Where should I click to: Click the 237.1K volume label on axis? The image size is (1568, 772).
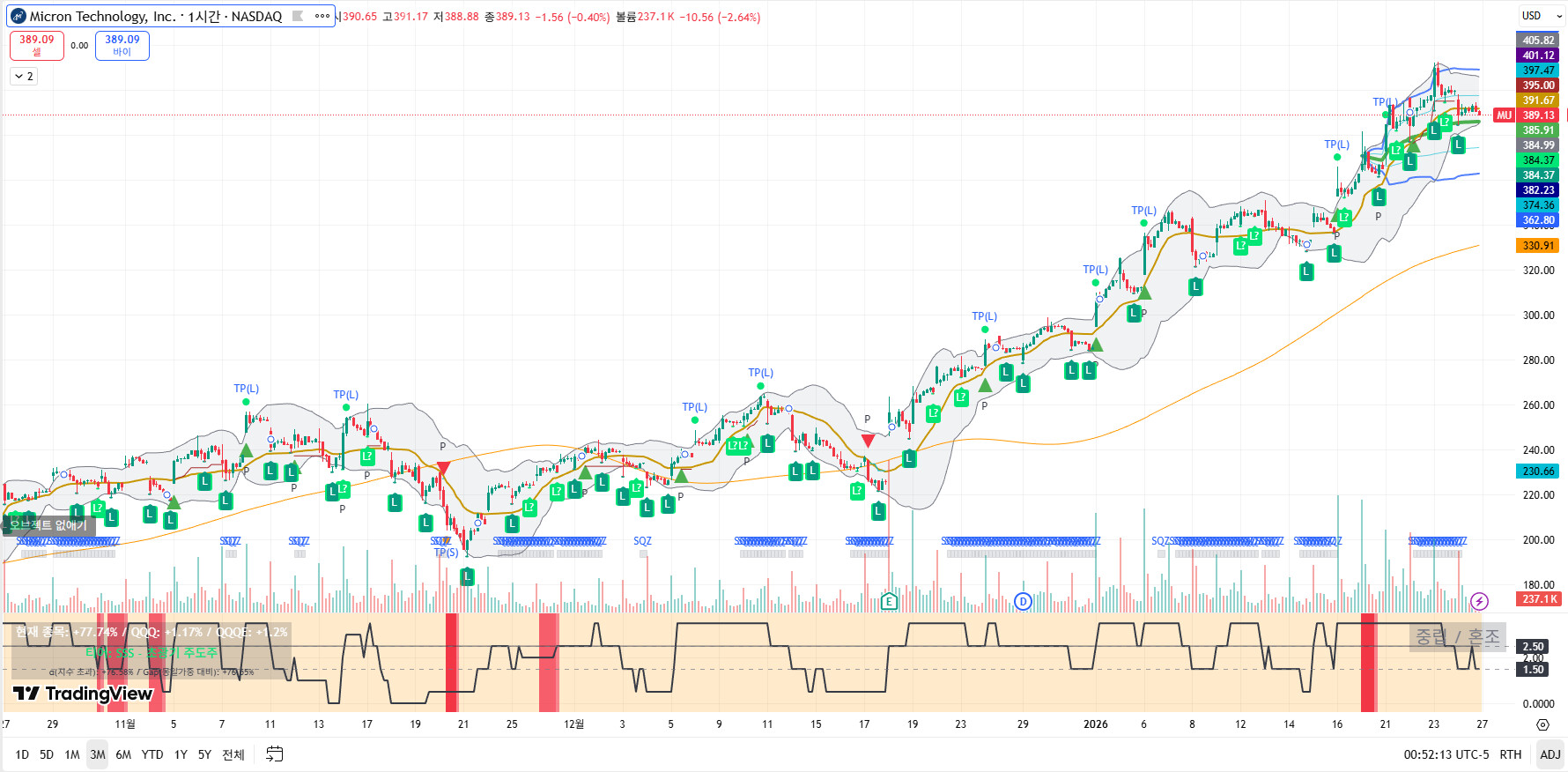click(1538, 599)
